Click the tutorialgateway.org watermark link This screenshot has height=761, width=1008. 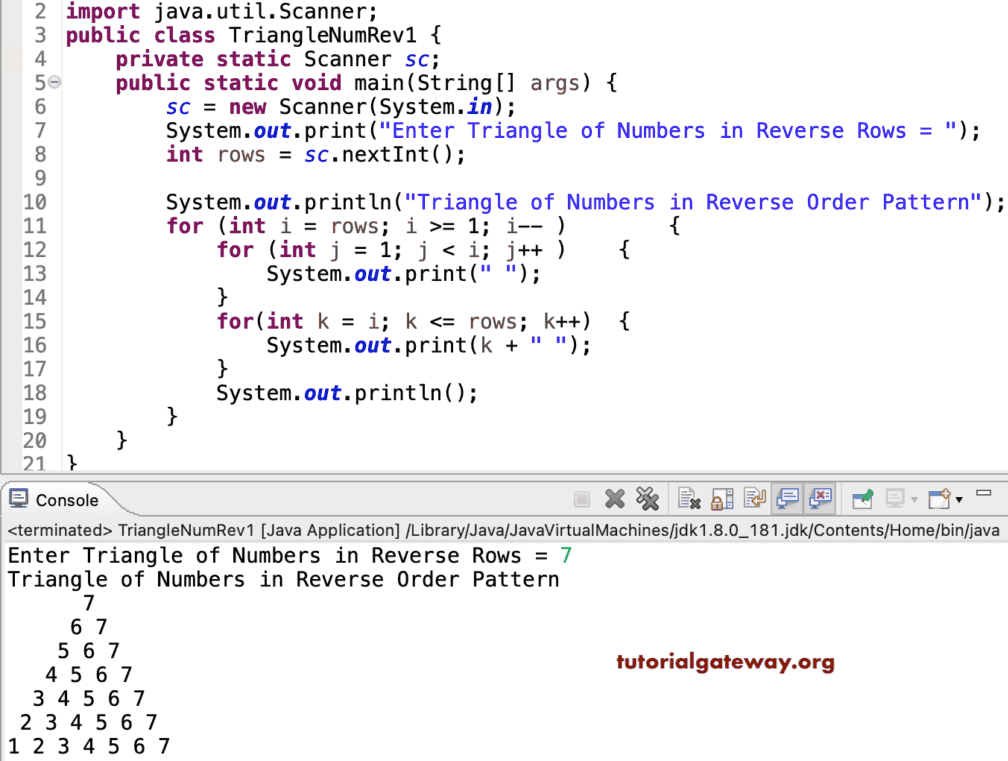point(724,661)
